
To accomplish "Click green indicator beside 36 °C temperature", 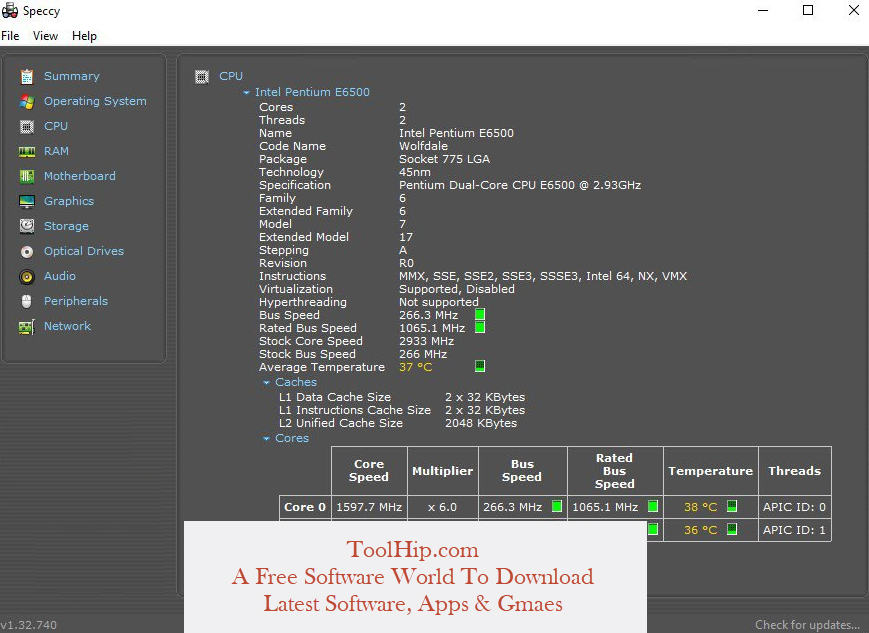I will (732, 529).
